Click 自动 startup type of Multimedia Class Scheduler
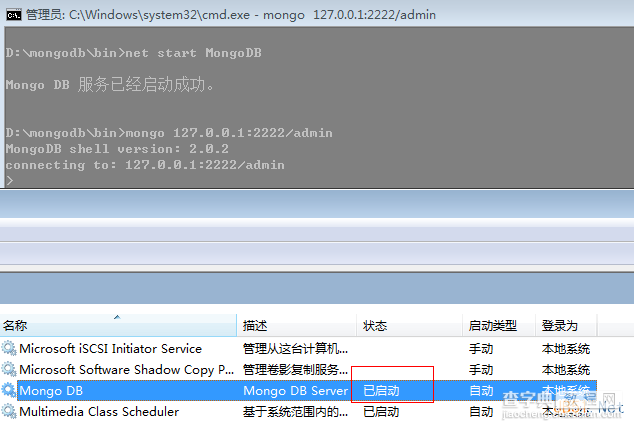This screenshot has width=634, height=421. 481,412
